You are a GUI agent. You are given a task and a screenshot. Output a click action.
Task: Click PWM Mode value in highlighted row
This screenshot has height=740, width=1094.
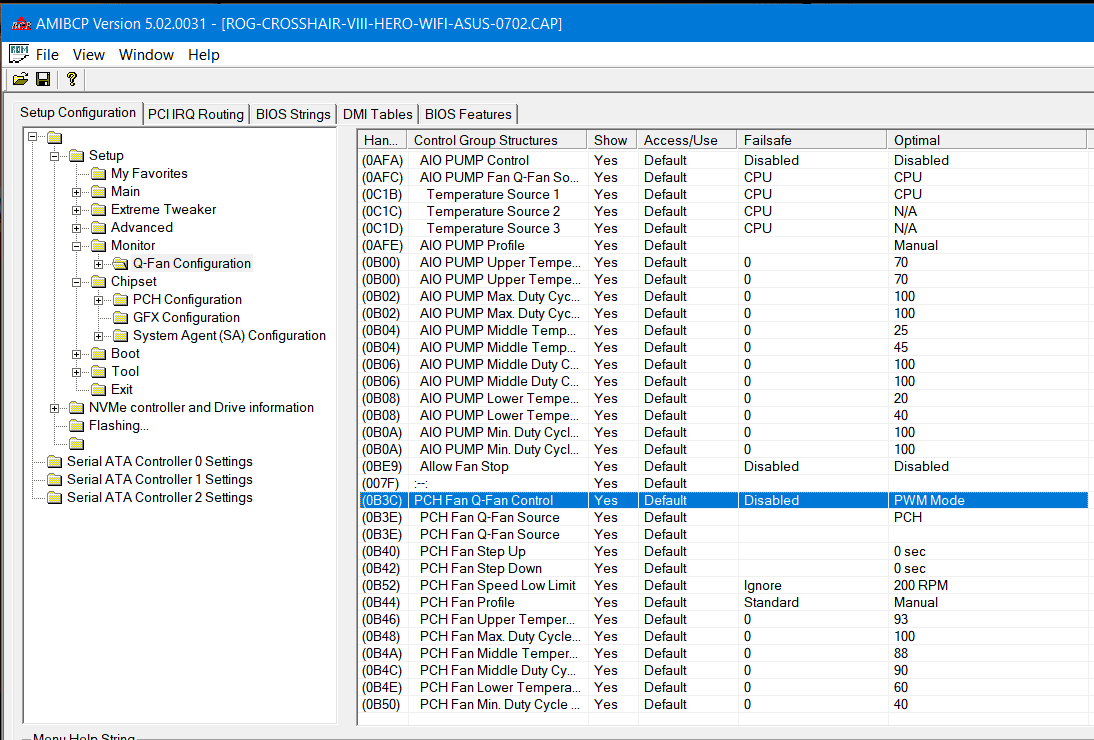coord(929,501)
